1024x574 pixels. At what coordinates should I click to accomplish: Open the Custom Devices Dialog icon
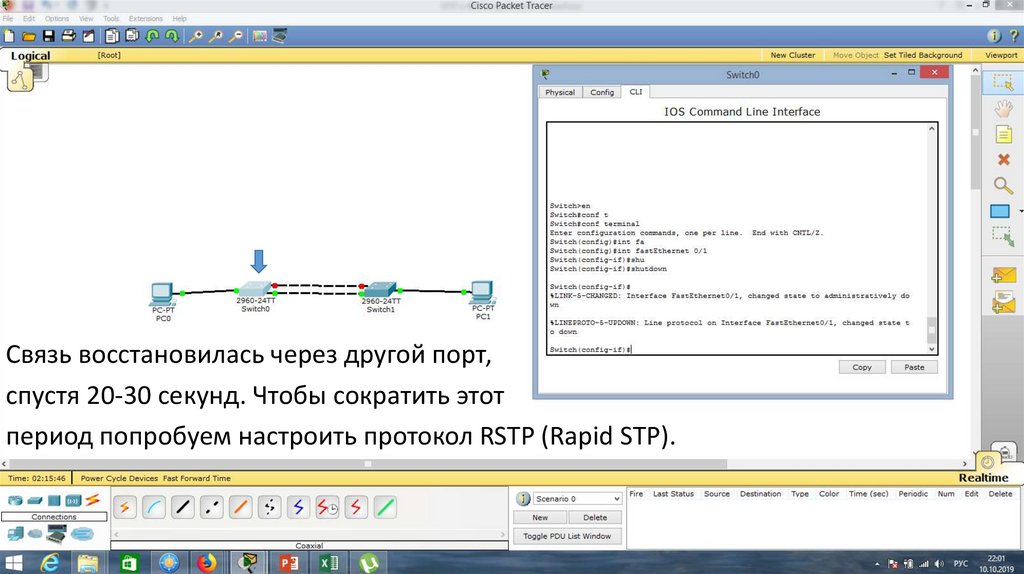point(280,36)
